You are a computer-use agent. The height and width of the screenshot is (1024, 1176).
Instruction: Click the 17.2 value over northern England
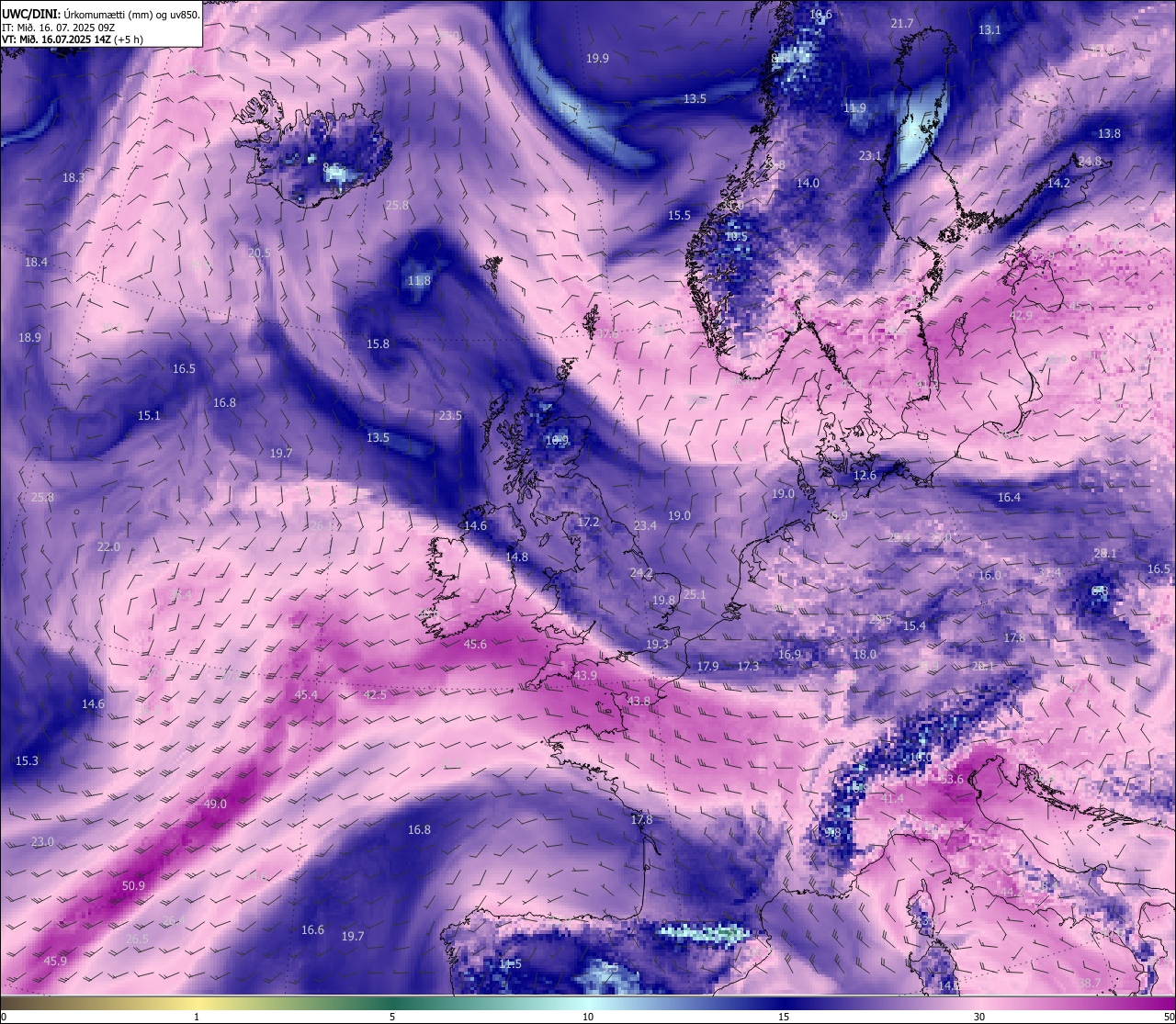point(588,522)
